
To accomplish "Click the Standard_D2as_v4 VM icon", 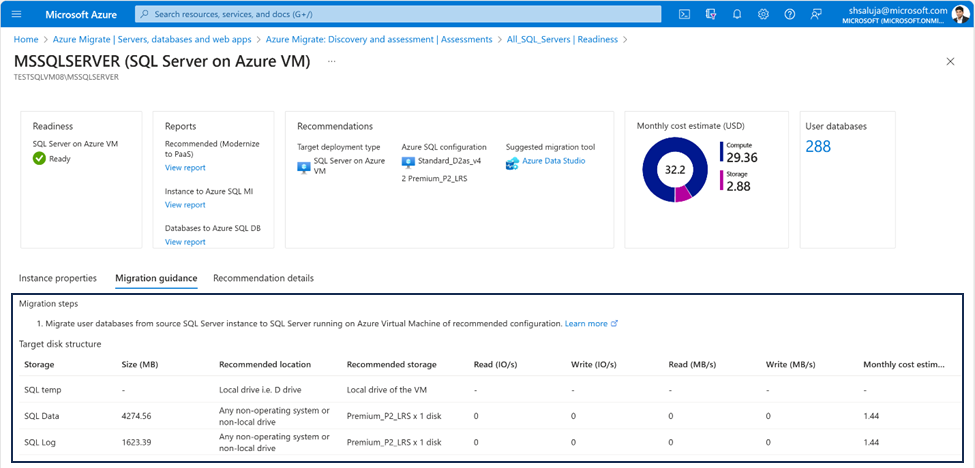I will [x=408, y=161].
